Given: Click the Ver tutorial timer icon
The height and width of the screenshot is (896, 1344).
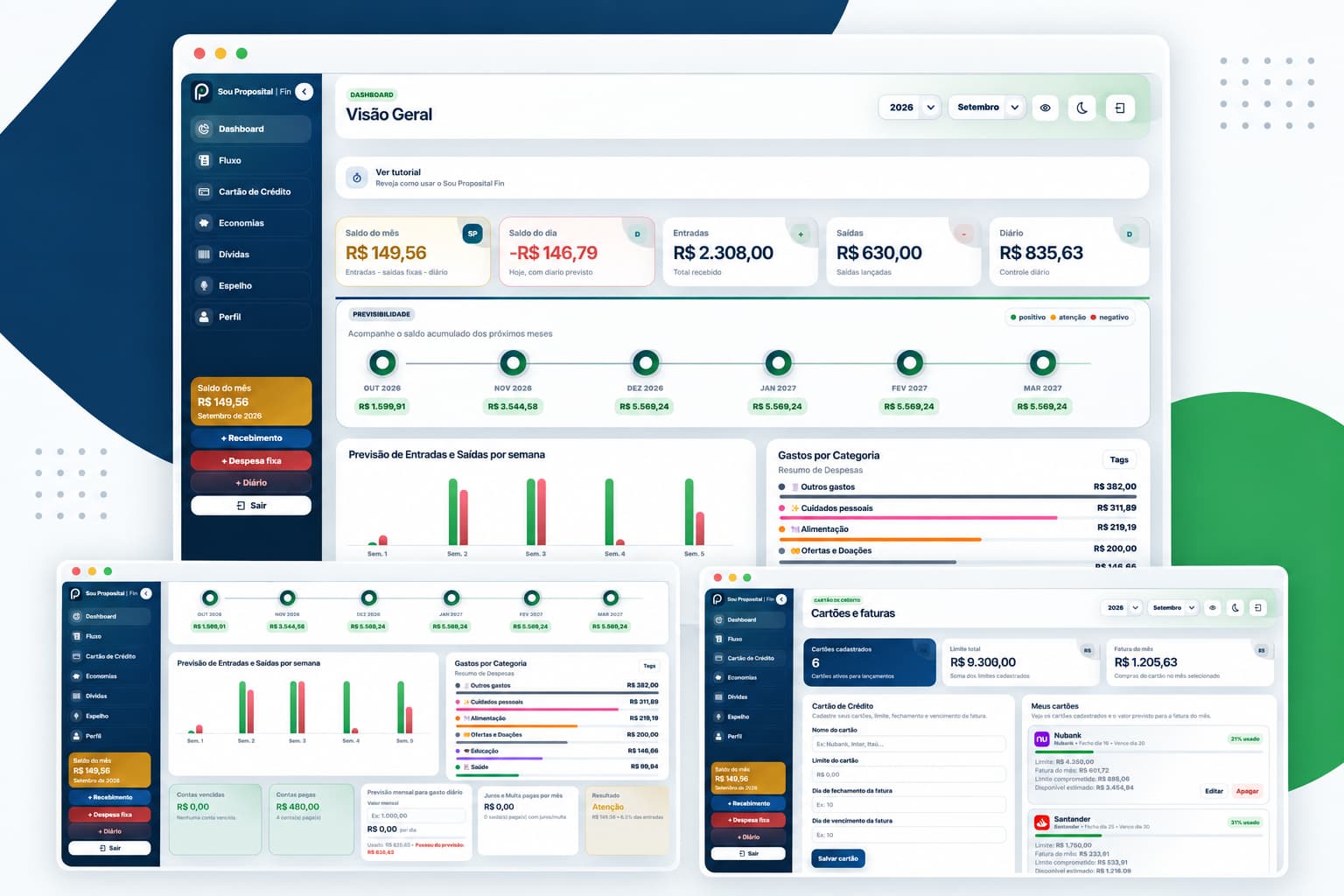Looking at the screenshot, I should click(356, 178).
